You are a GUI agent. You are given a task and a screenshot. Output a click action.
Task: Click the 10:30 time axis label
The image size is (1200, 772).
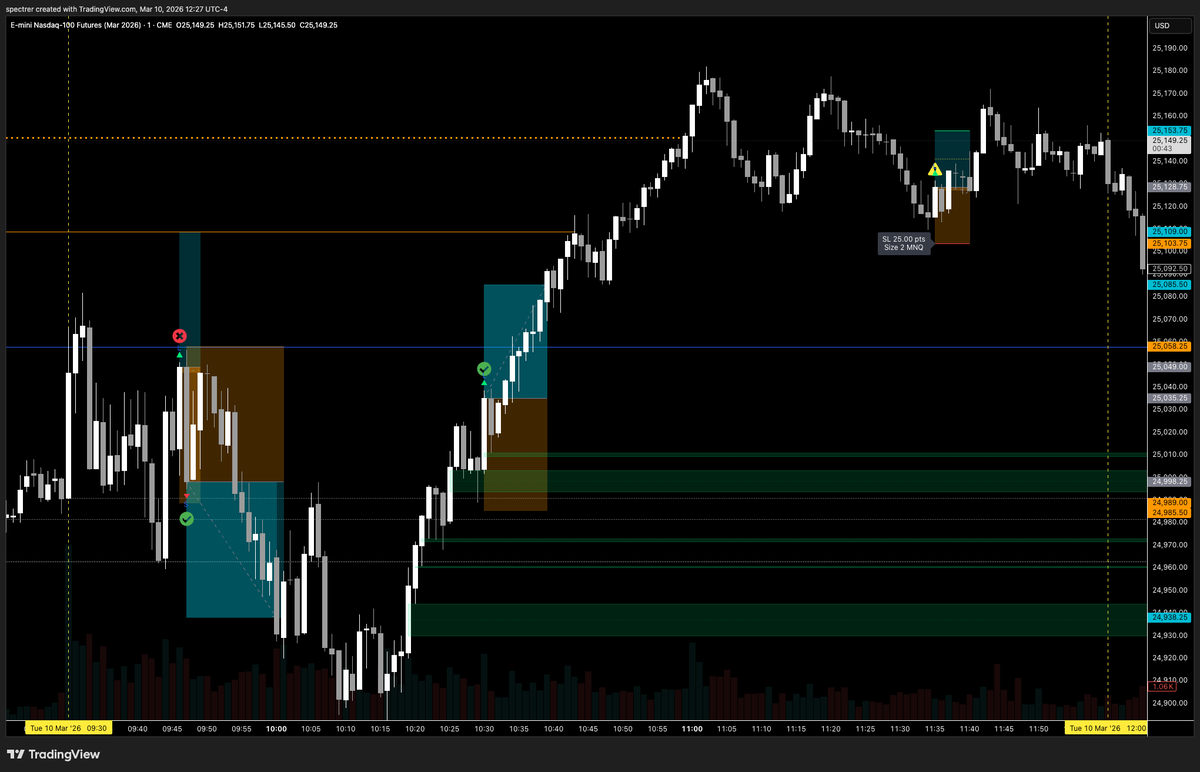coord(484,729)
